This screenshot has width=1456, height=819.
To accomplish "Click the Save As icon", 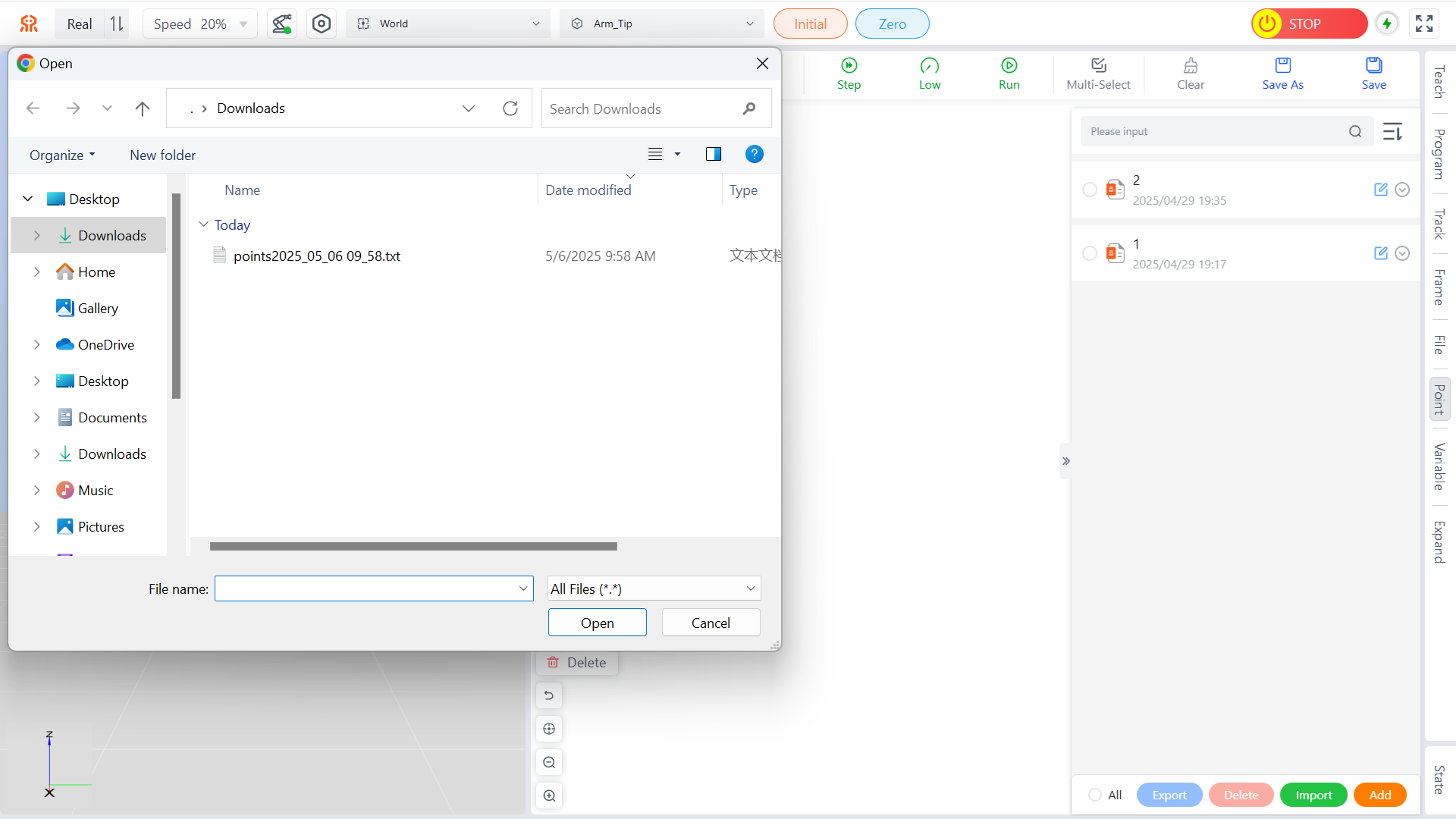I will click(1282, 66).
